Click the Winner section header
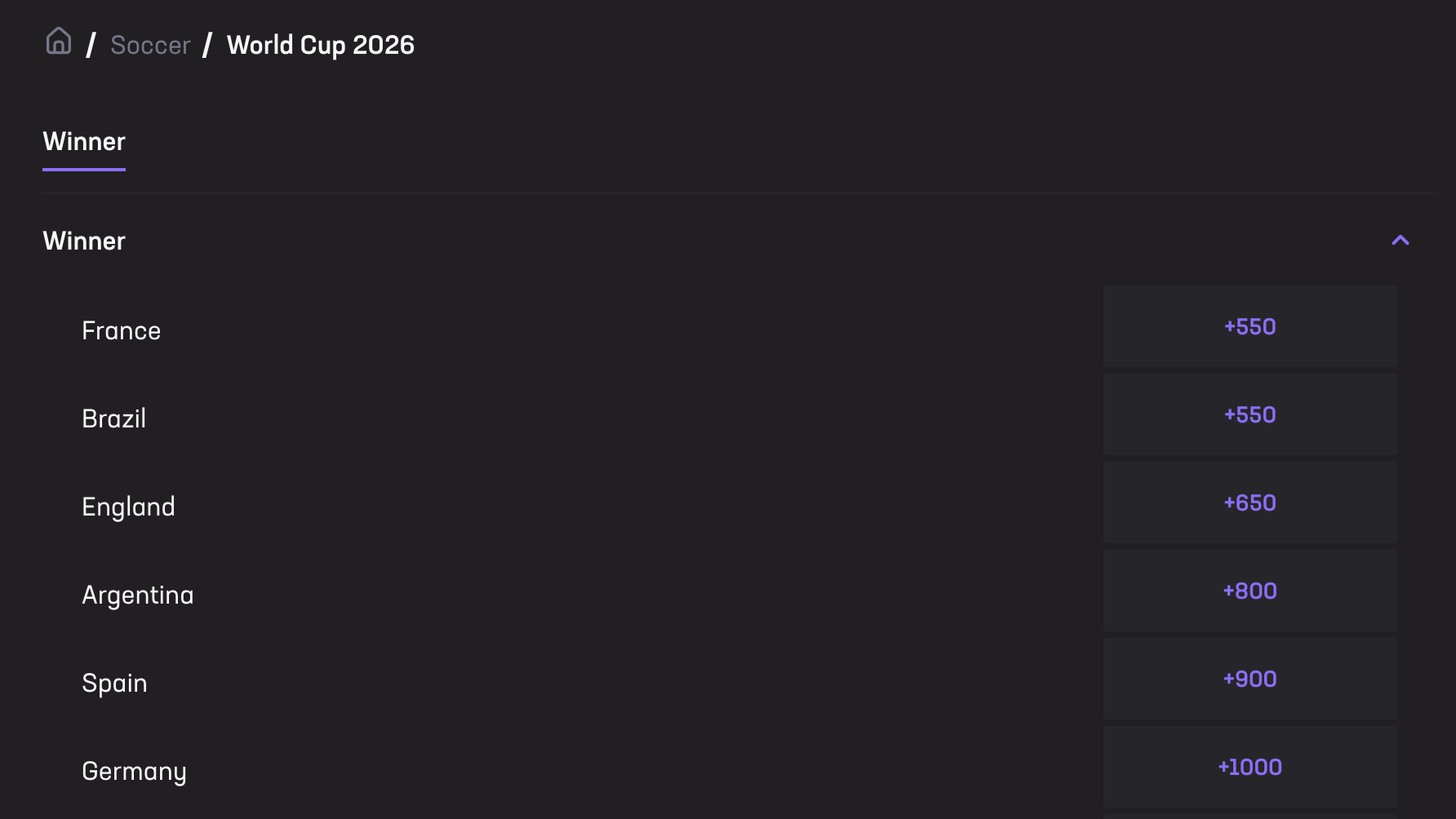Viewport: 1456px width, 819px height. tap(84, 241)
